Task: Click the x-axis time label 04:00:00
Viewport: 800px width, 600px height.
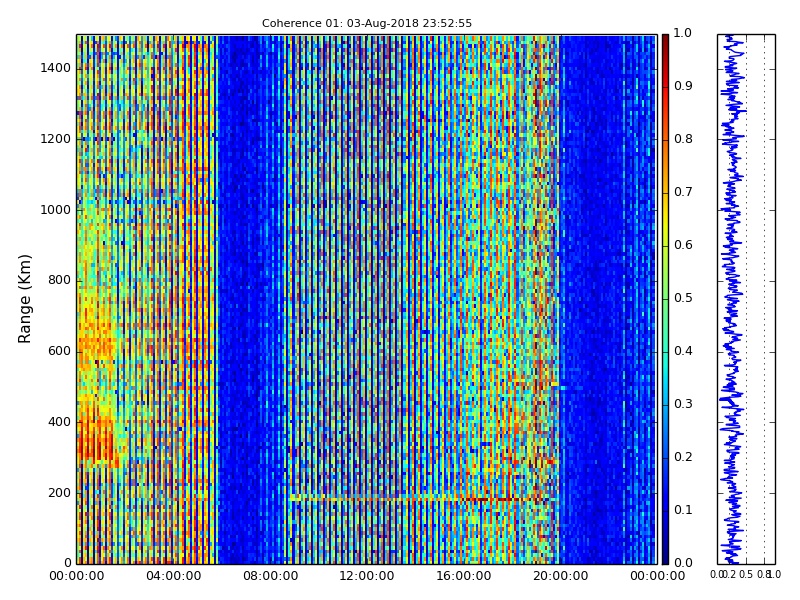Action: pos(173,576)
